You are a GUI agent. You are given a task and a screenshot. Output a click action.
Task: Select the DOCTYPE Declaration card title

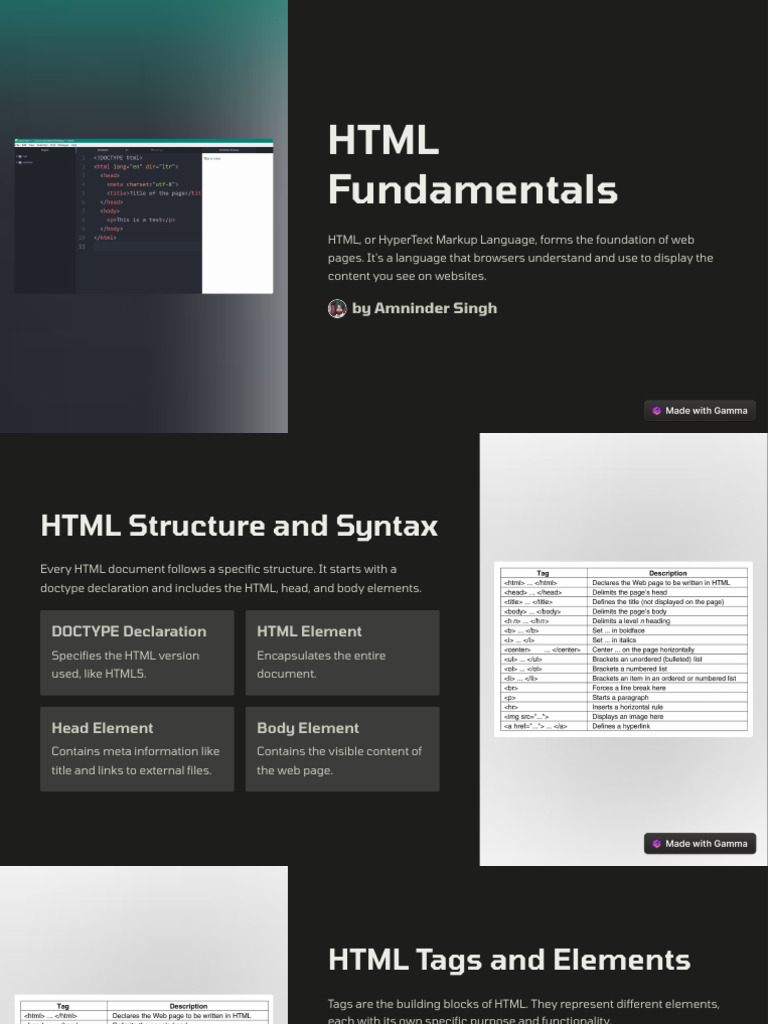[129, 632]
